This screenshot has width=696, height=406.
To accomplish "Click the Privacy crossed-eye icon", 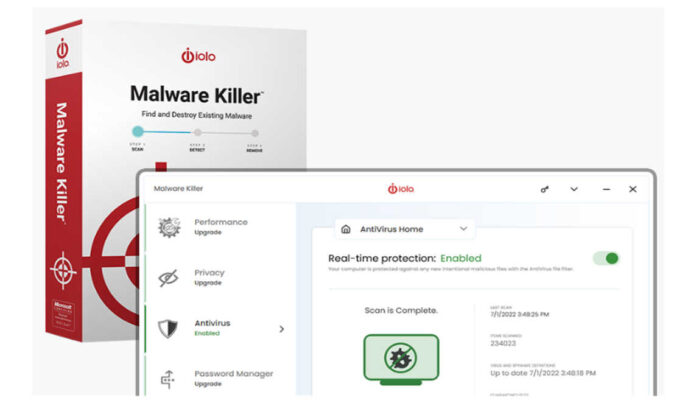I will [x=168, y=278].
